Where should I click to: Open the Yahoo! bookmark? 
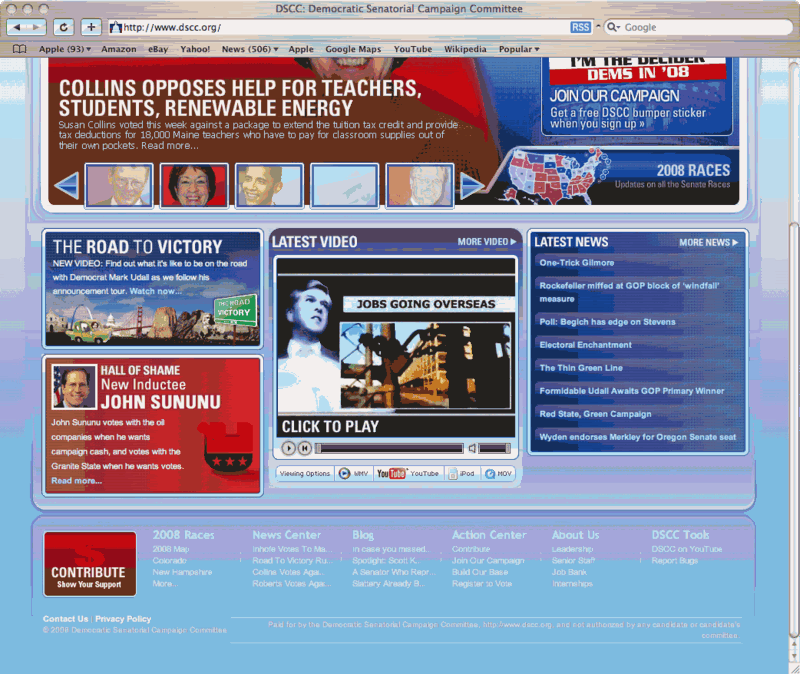coord(195,49)
